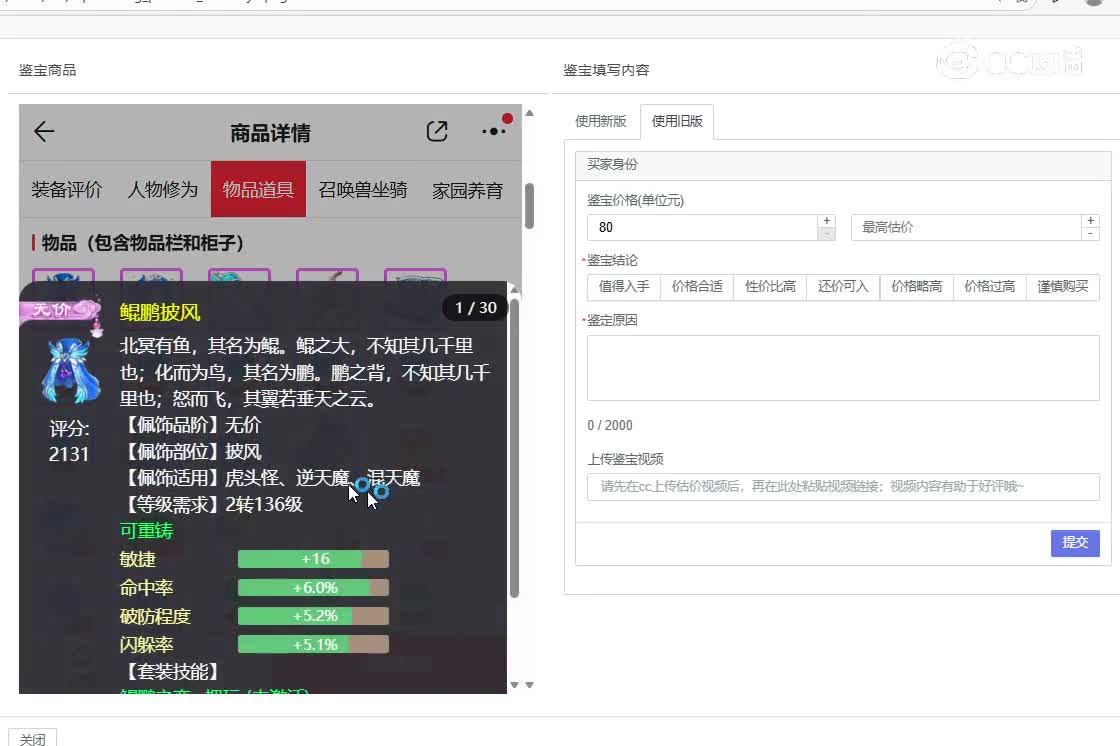This screenshot has height=746, width=1120.
Task: Open the three-dot more menu icon
Action: coord(494,131)
